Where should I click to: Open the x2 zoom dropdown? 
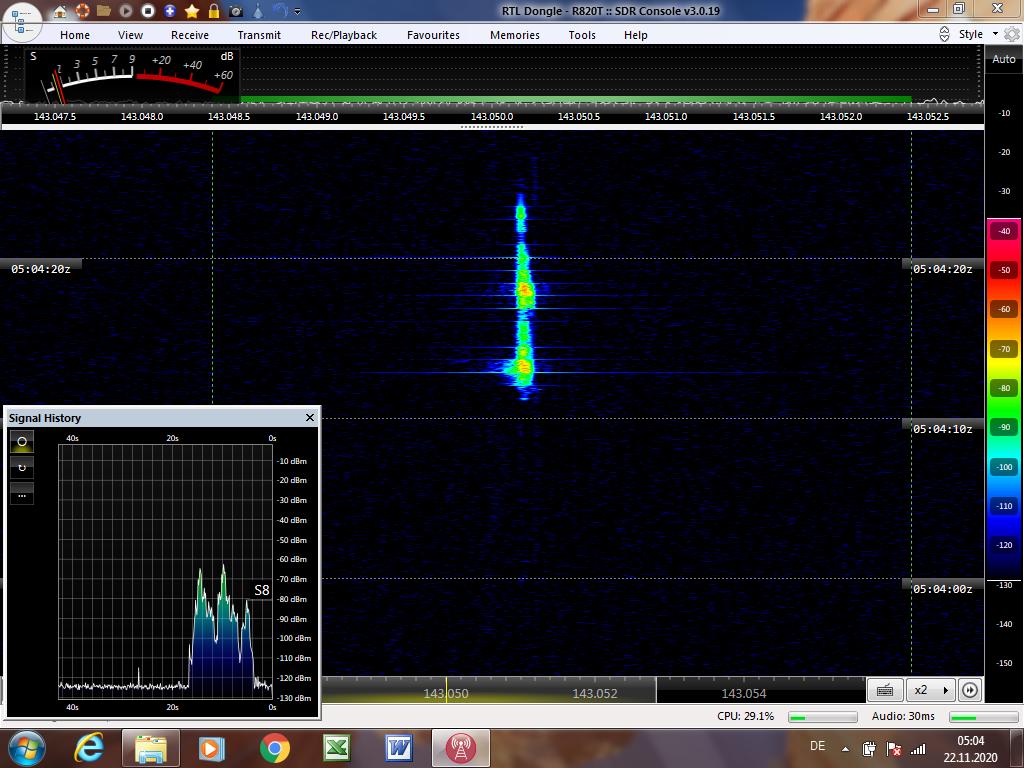(930, 690)
